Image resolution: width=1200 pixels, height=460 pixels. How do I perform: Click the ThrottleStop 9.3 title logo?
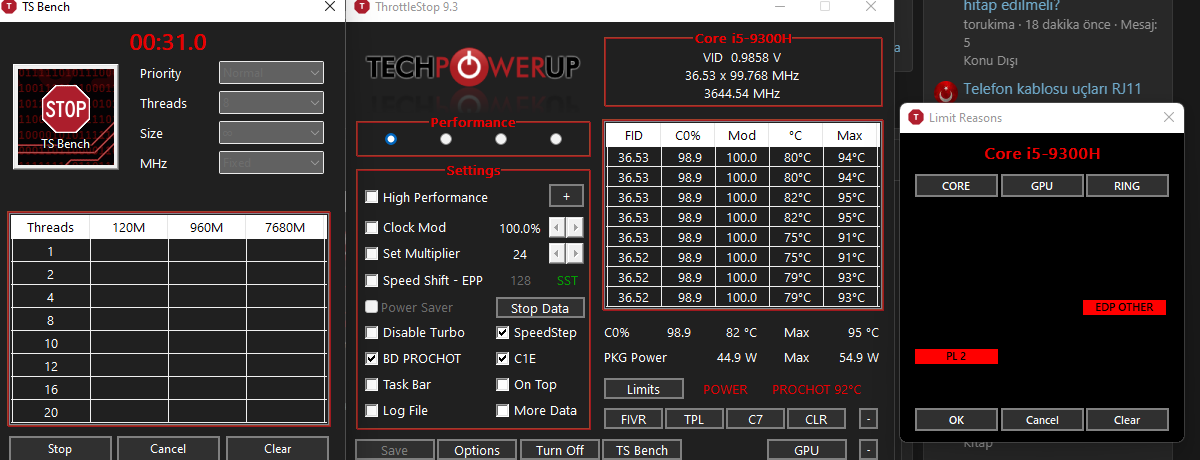359,7
